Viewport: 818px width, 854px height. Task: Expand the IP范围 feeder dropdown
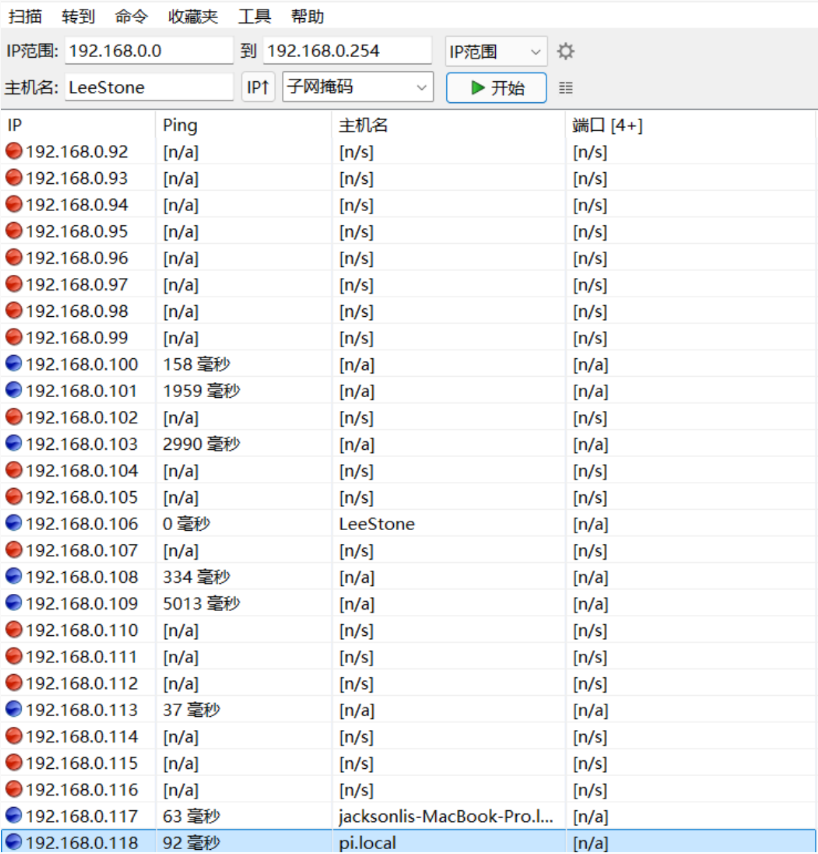tap(496, 52)
